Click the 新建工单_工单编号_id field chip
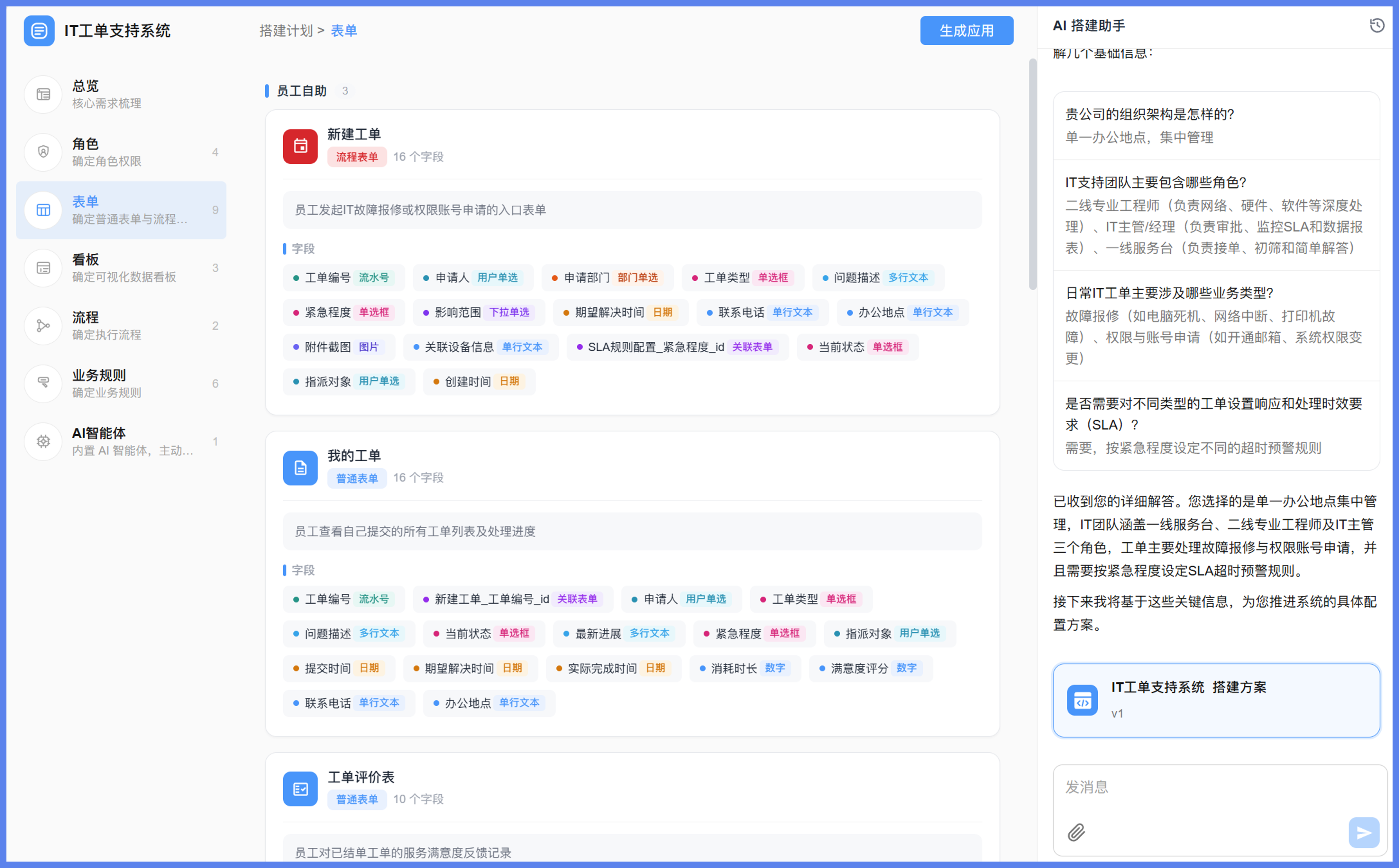The width and height of the screenshot is (1399, 868). tap(513, 599)
